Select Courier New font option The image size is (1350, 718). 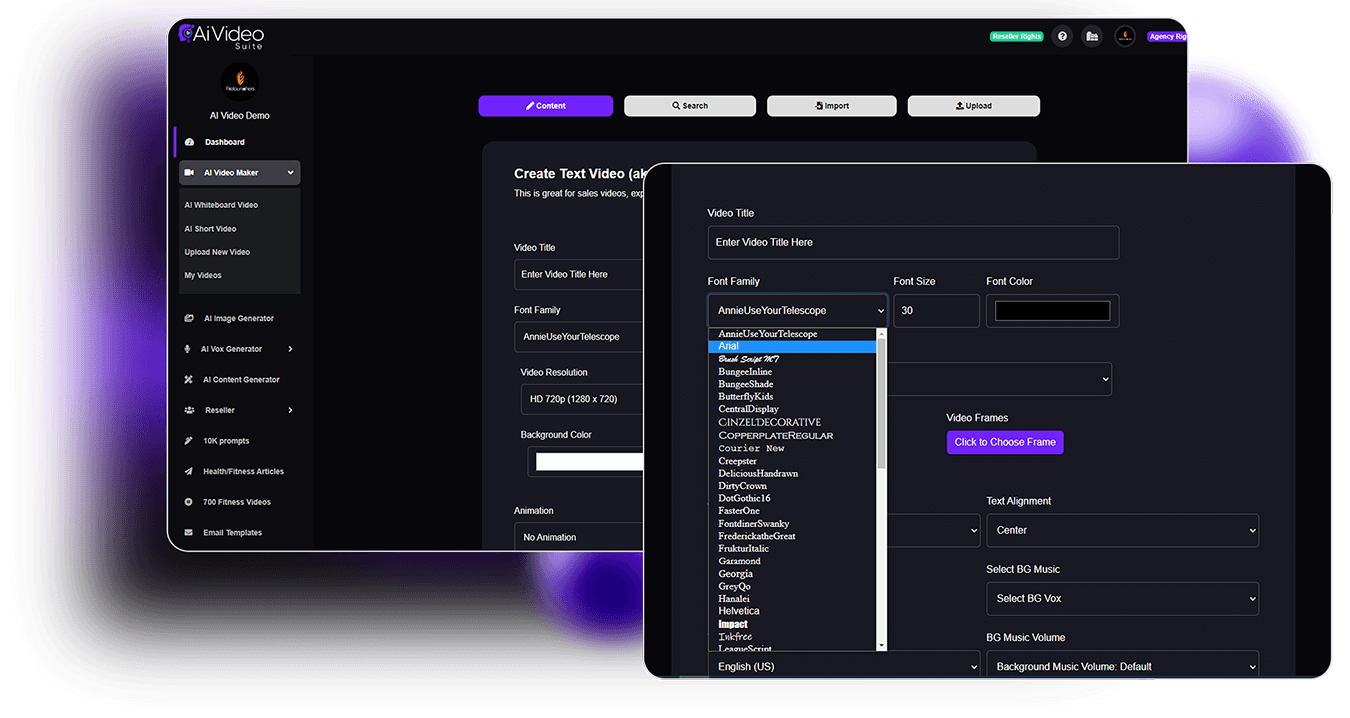792,448
